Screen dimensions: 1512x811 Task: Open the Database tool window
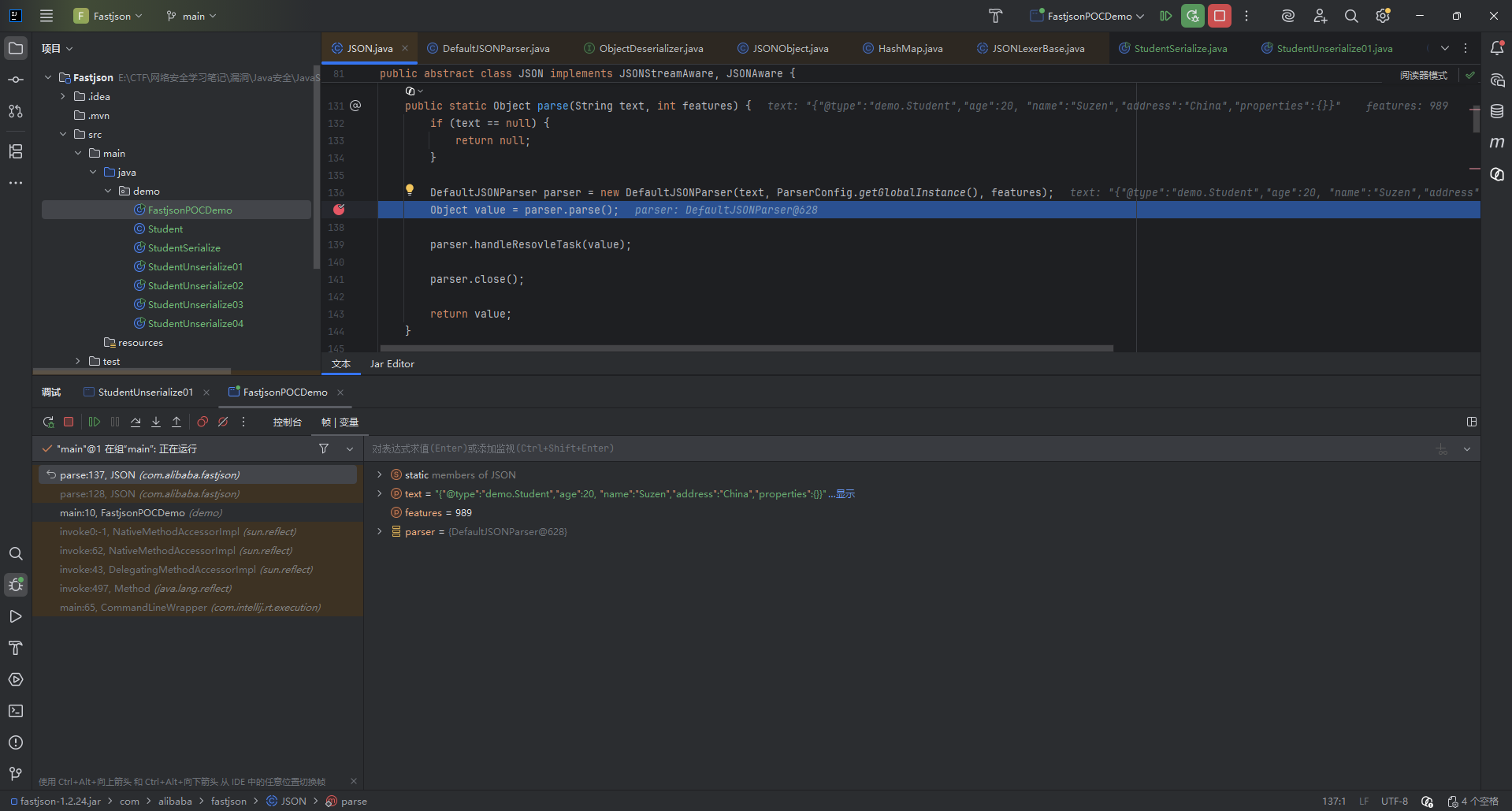coord(1497,111)
